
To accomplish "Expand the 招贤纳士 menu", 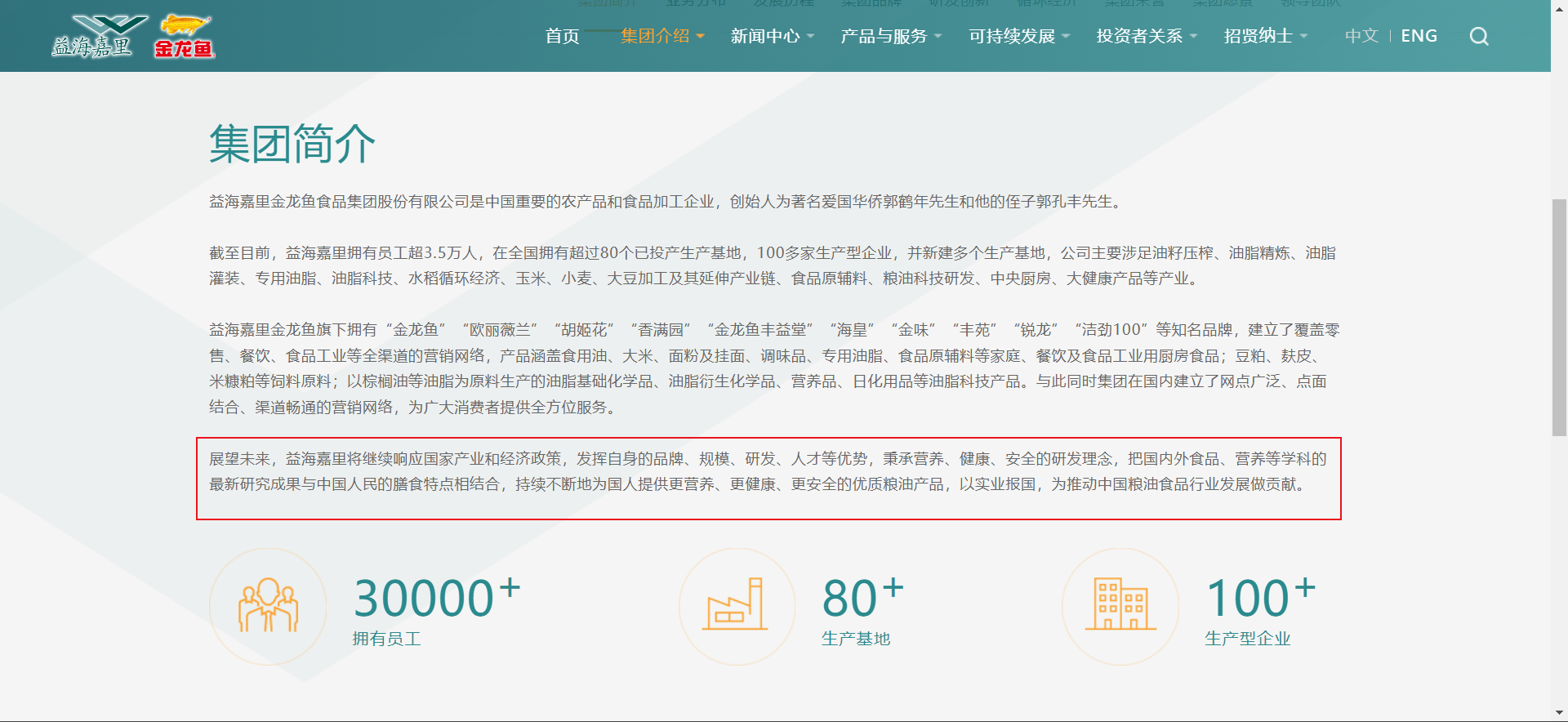I will point(1266,37).
